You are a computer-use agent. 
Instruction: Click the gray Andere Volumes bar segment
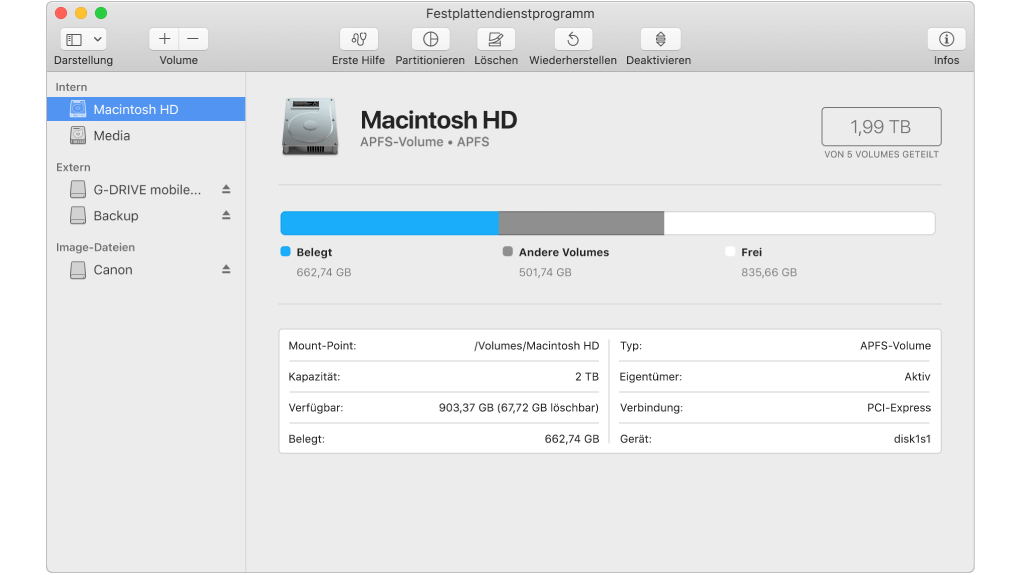(x=581, y=223)
